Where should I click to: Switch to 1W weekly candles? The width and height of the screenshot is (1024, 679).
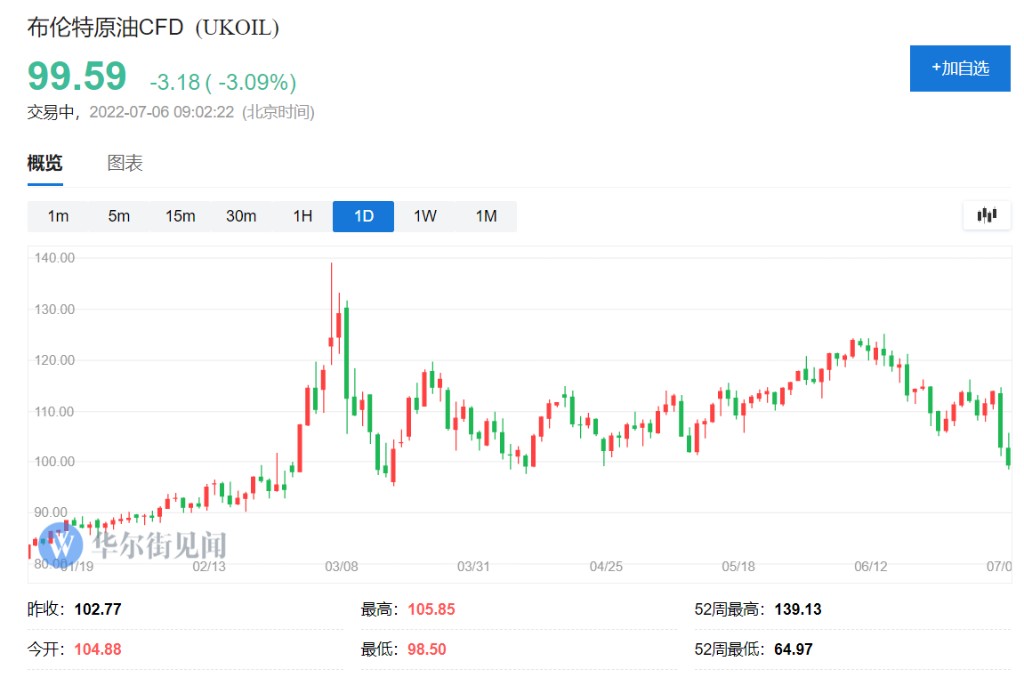click(x=425, y=216)
